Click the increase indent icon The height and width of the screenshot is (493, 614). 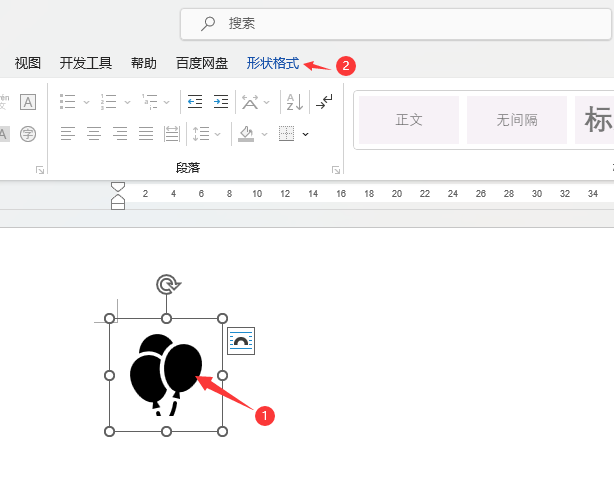pos(221,102)
